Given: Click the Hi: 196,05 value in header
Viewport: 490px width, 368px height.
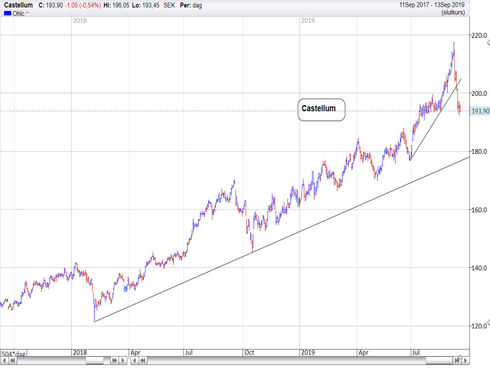Looking at the screenshot, I should 116,5.
